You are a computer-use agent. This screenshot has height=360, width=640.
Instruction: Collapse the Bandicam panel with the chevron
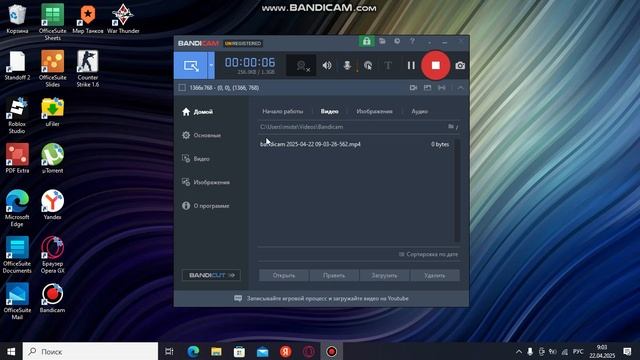[x=460, y=88]
